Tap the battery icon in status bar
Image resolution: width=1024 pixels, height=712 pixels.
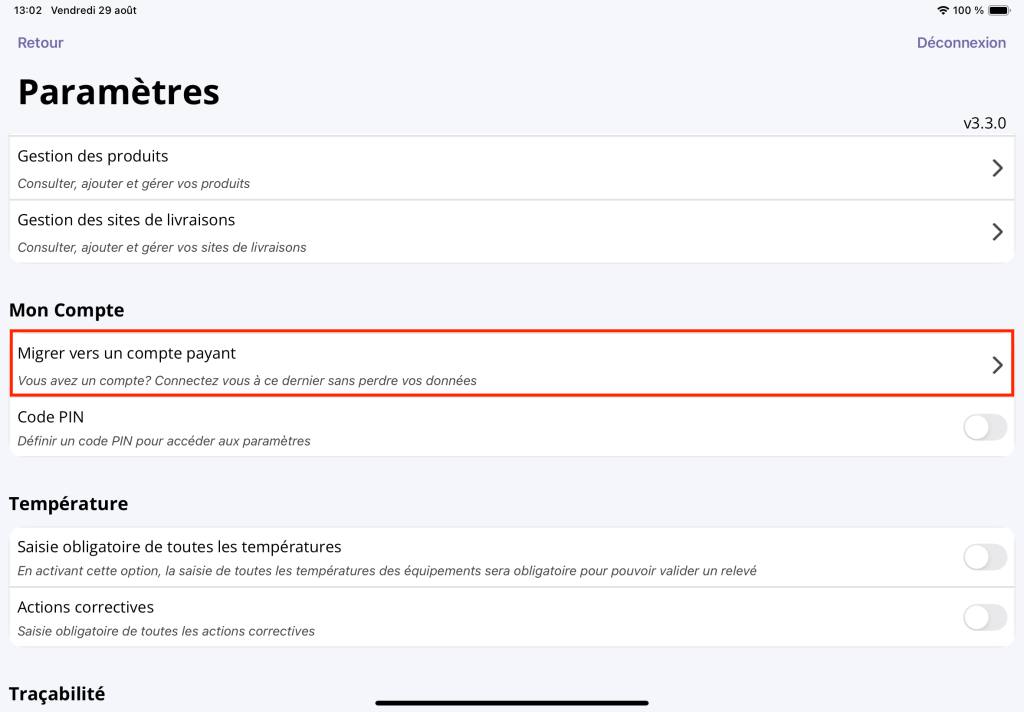(998, 10)
